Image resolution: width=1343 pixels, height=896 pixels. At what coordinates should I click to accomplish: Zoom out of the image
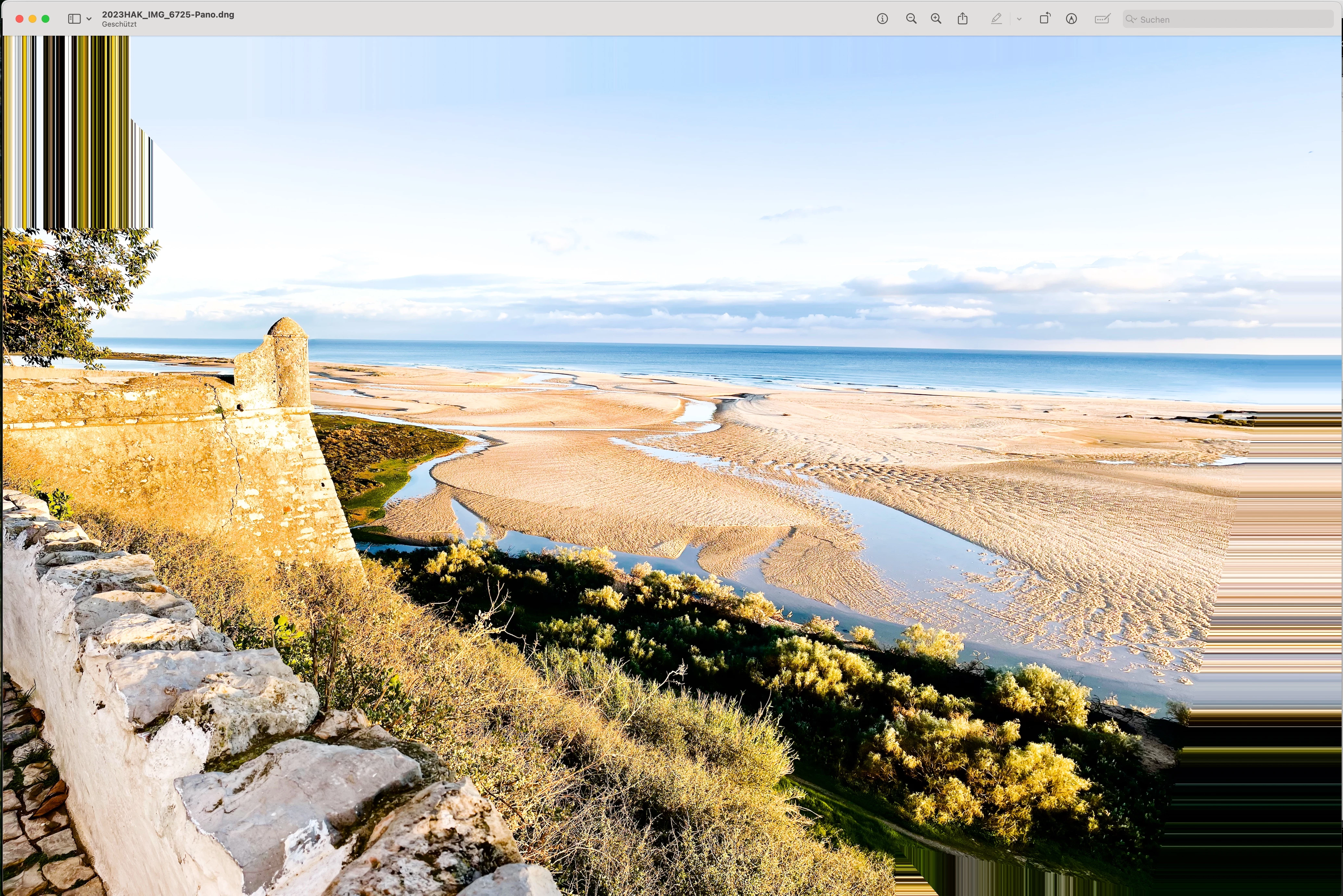911,19
